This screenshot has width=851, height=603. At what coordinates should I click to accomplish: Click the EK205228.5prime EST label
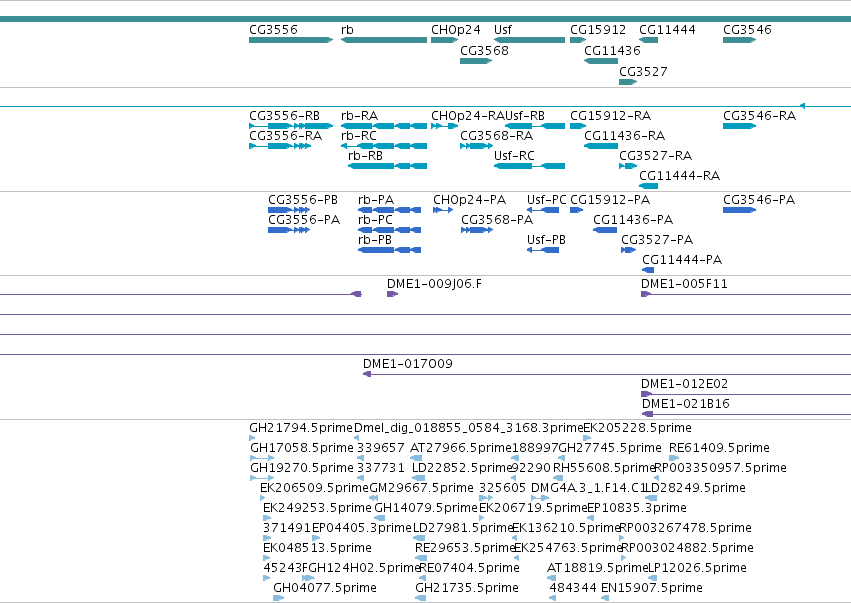pos(637,428)
